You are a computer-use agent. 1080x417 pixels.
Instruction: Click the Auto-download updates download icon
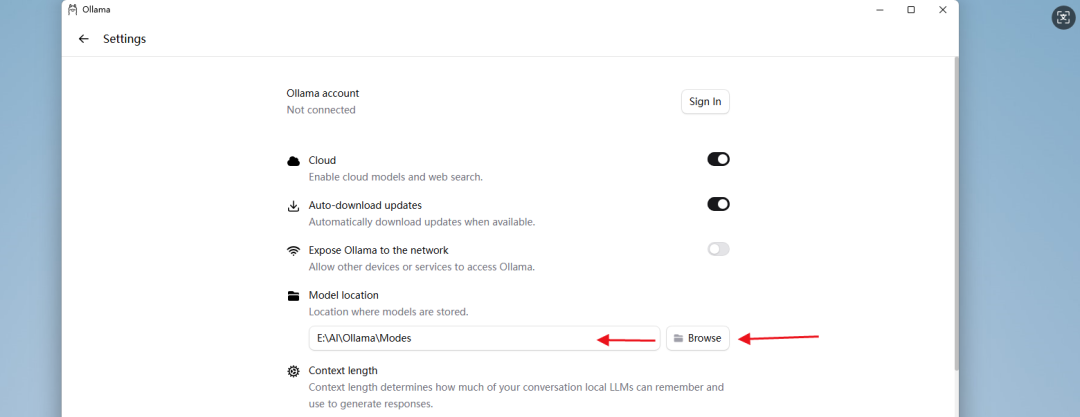[x=293, y=206]
